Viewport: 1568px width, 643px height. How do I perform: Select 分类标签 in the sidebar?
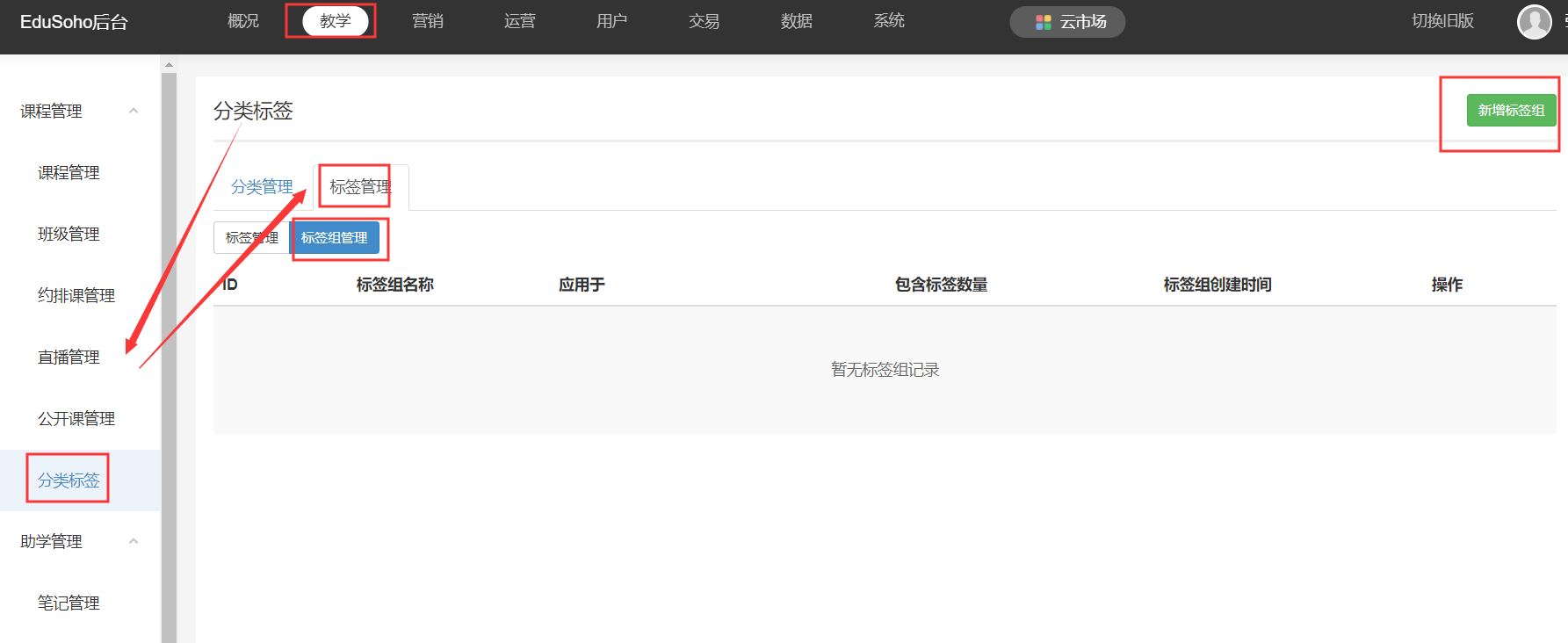(x=69, y=480)
